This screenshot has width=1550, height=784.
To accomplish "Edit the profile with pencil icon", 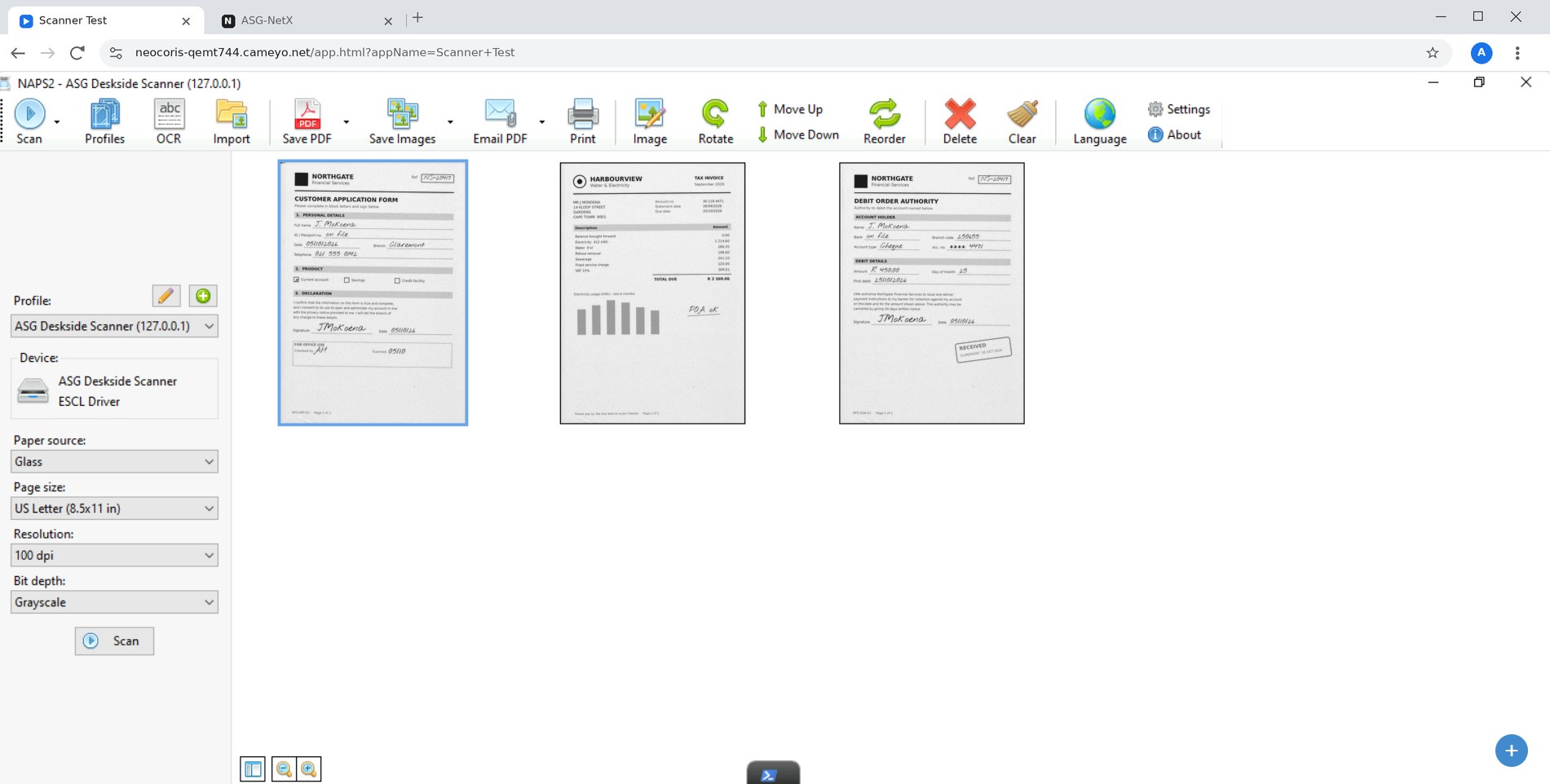I will tap(166, 296).
